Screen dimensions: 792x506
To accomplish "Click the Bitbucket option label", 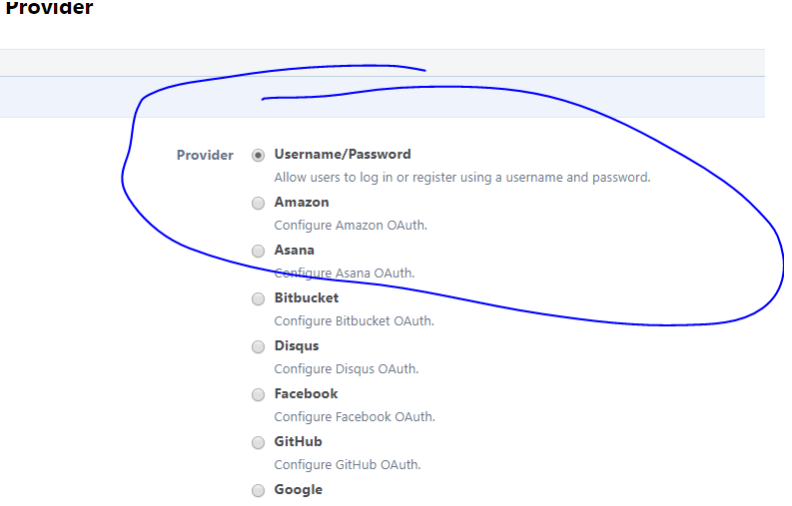I will point(306,298).
